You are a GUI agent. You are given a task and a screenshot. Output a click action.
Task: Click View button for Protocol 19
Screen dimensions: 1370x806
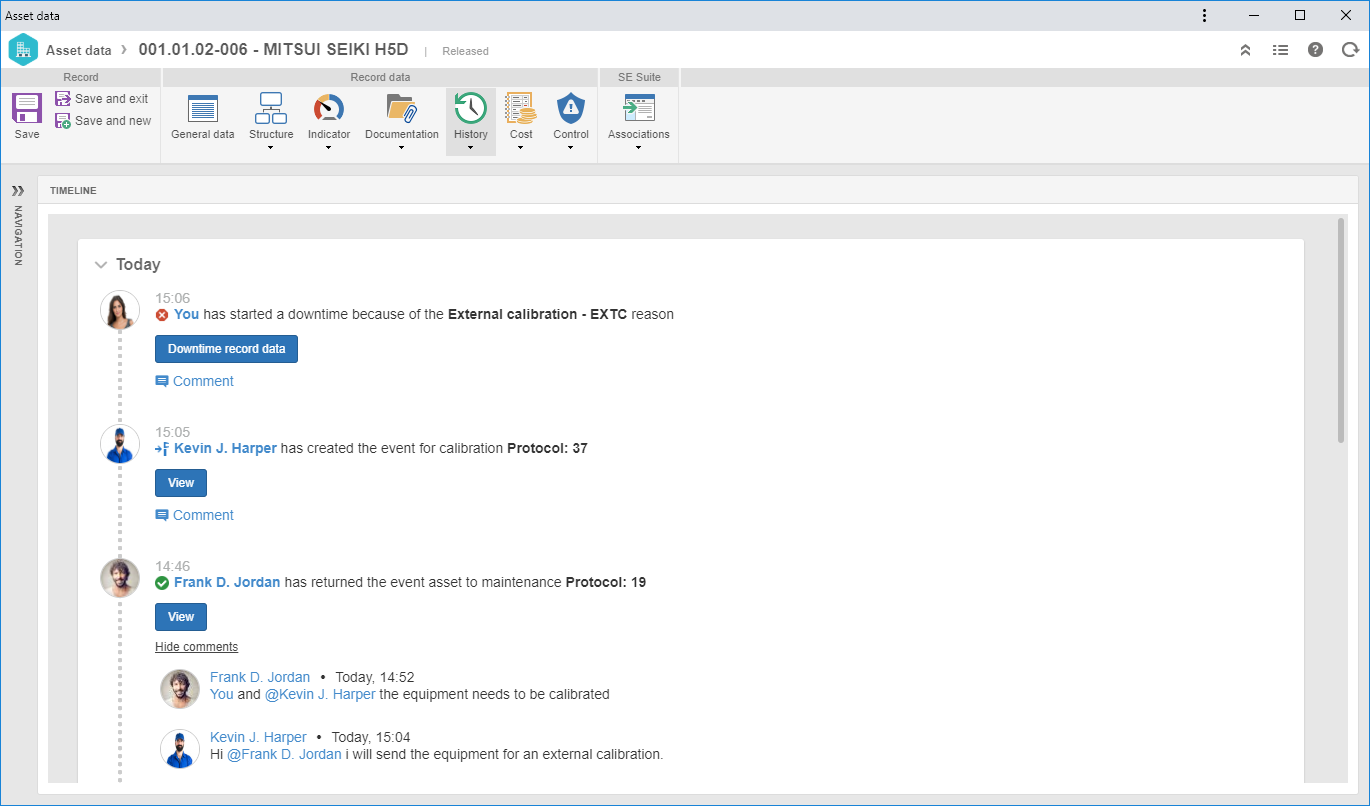(181, 617)
